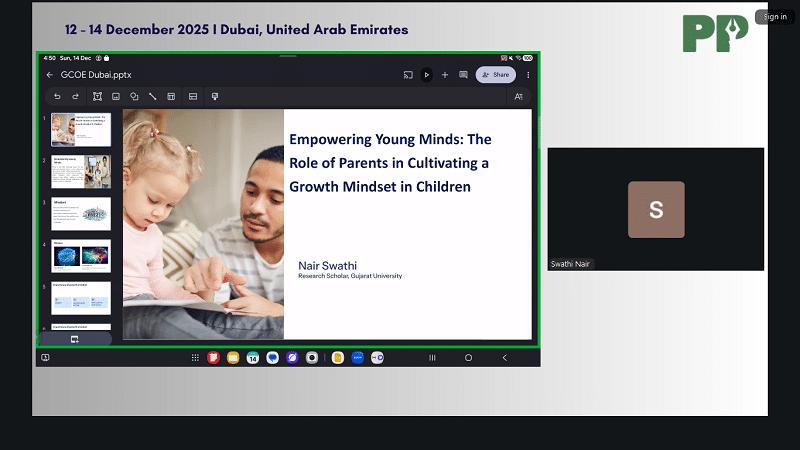Select slide 2 thumbnail in the slide panel
Viewport: 800px width, 450px height.
click(x=81, y=171)
